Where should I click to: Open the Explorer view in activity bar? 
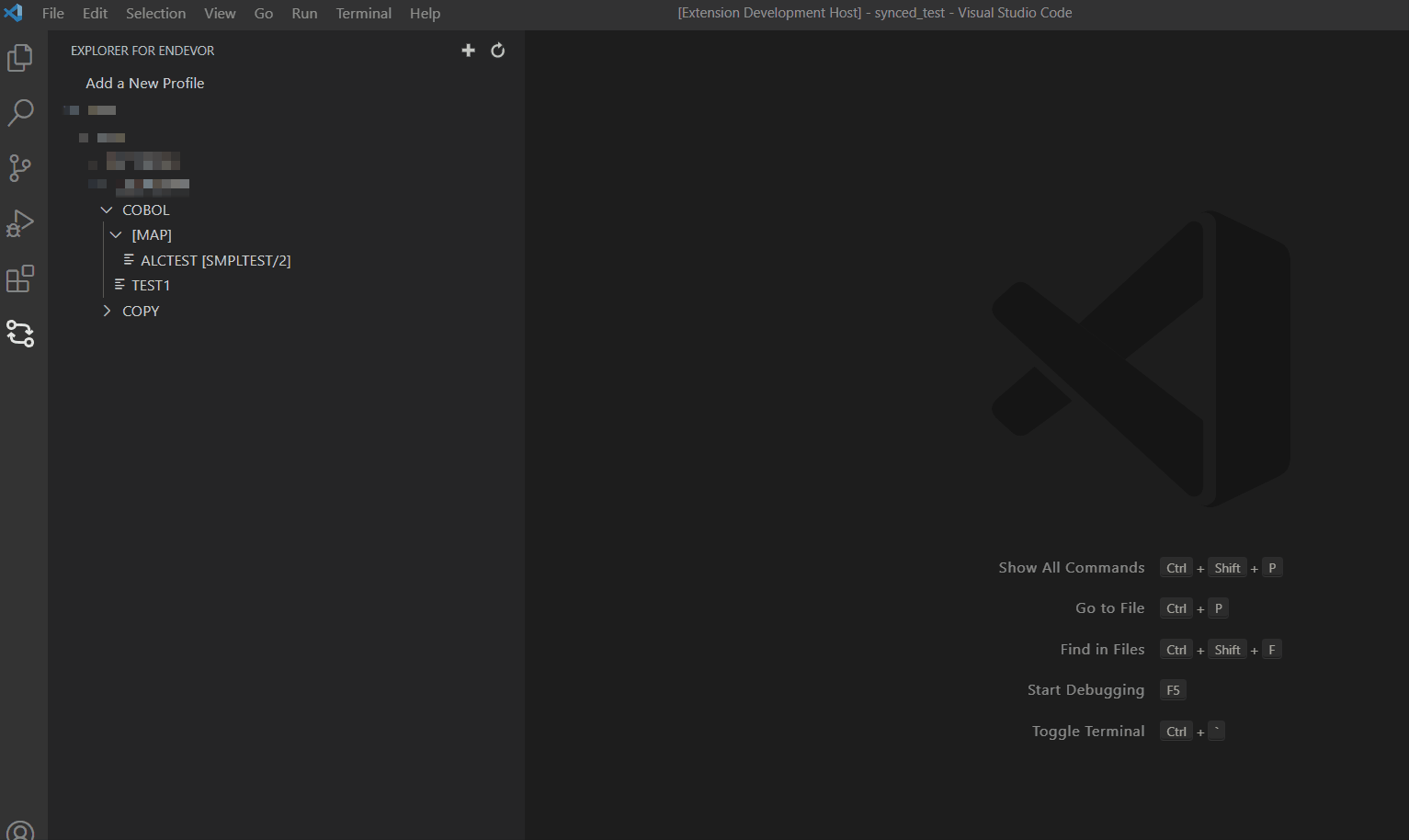pos(20,58)
